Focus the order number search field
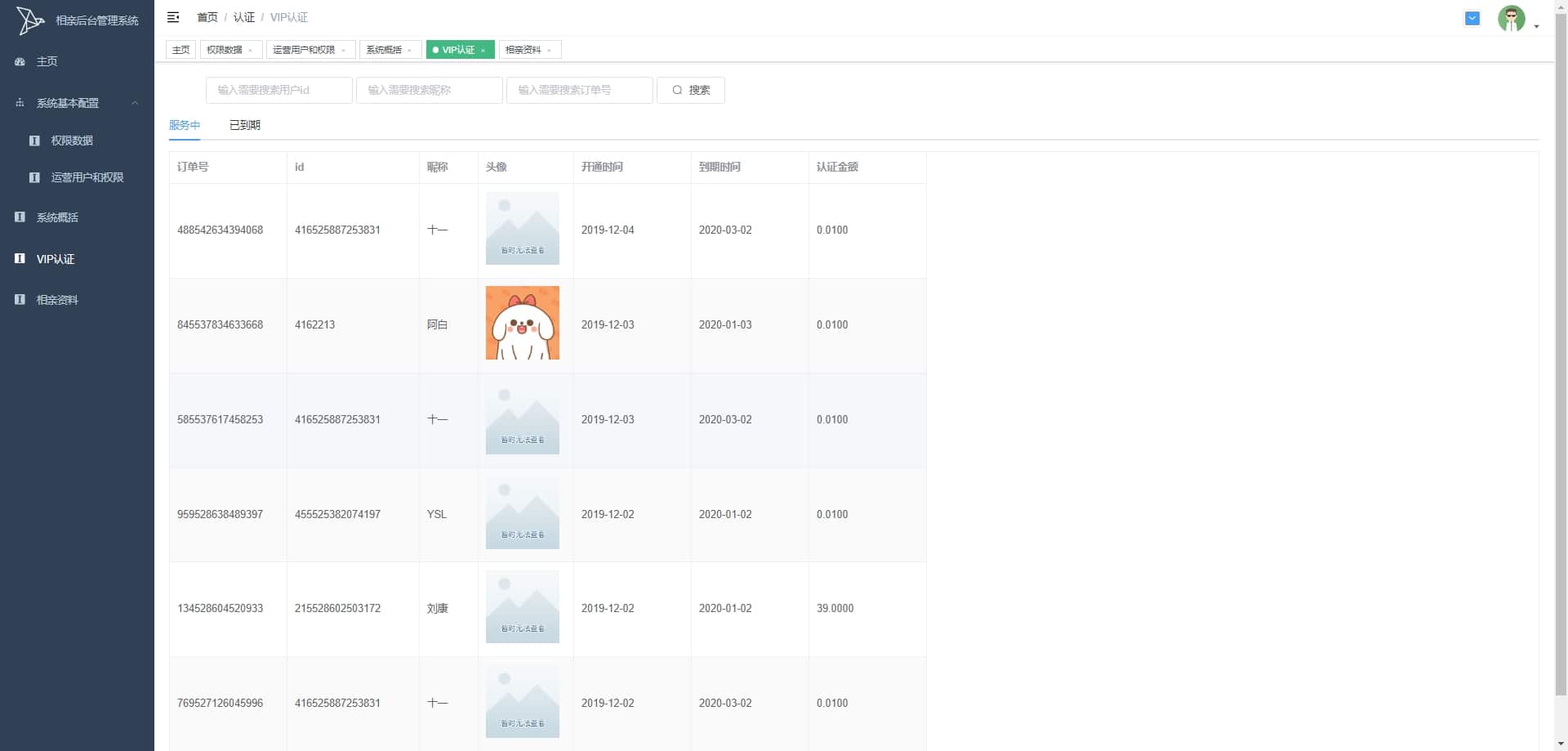The height and width of the screenshot is (751, 1568). click(580, 90)
